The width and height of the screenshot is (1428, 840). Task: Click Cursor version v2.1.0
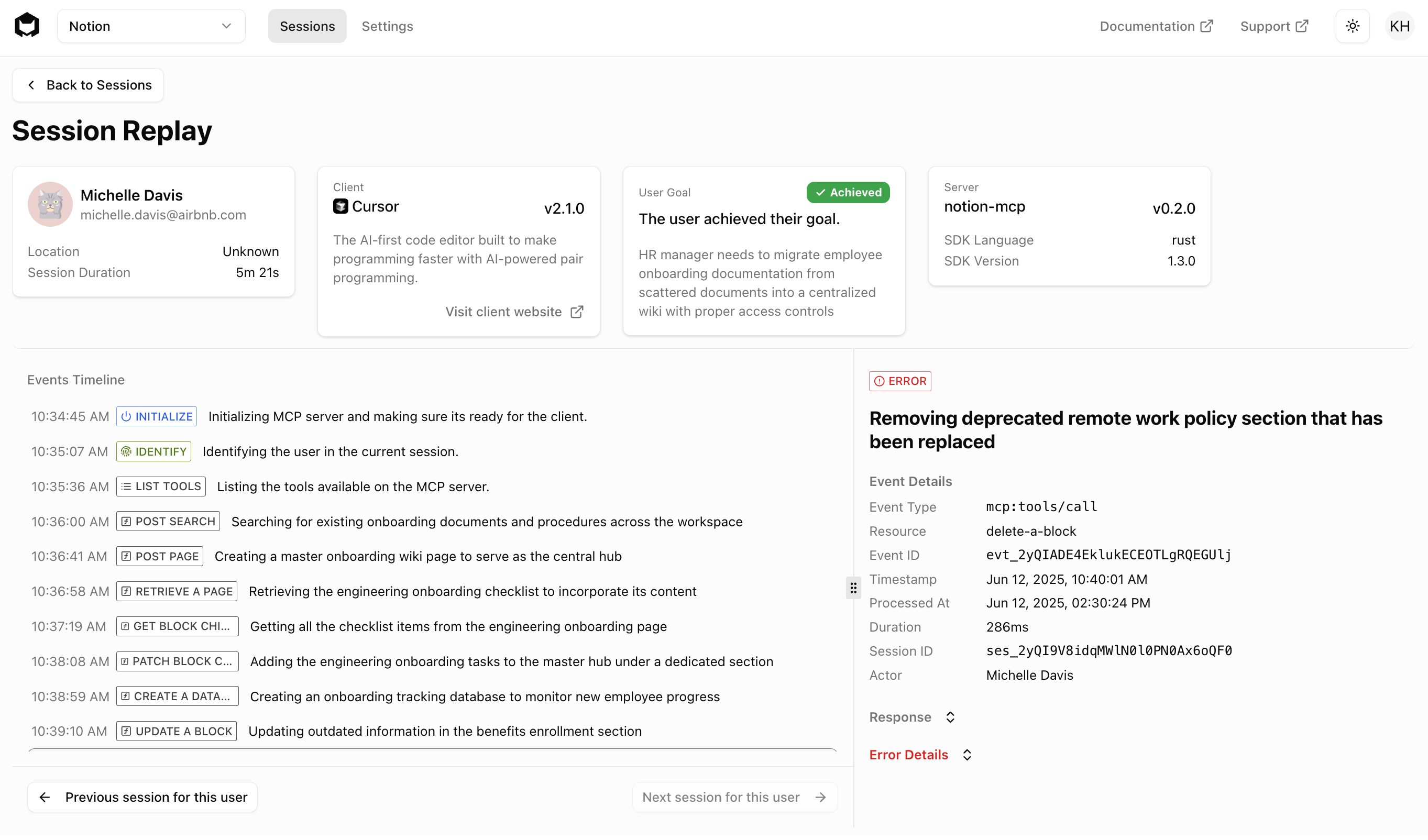[x=564, y=208]
